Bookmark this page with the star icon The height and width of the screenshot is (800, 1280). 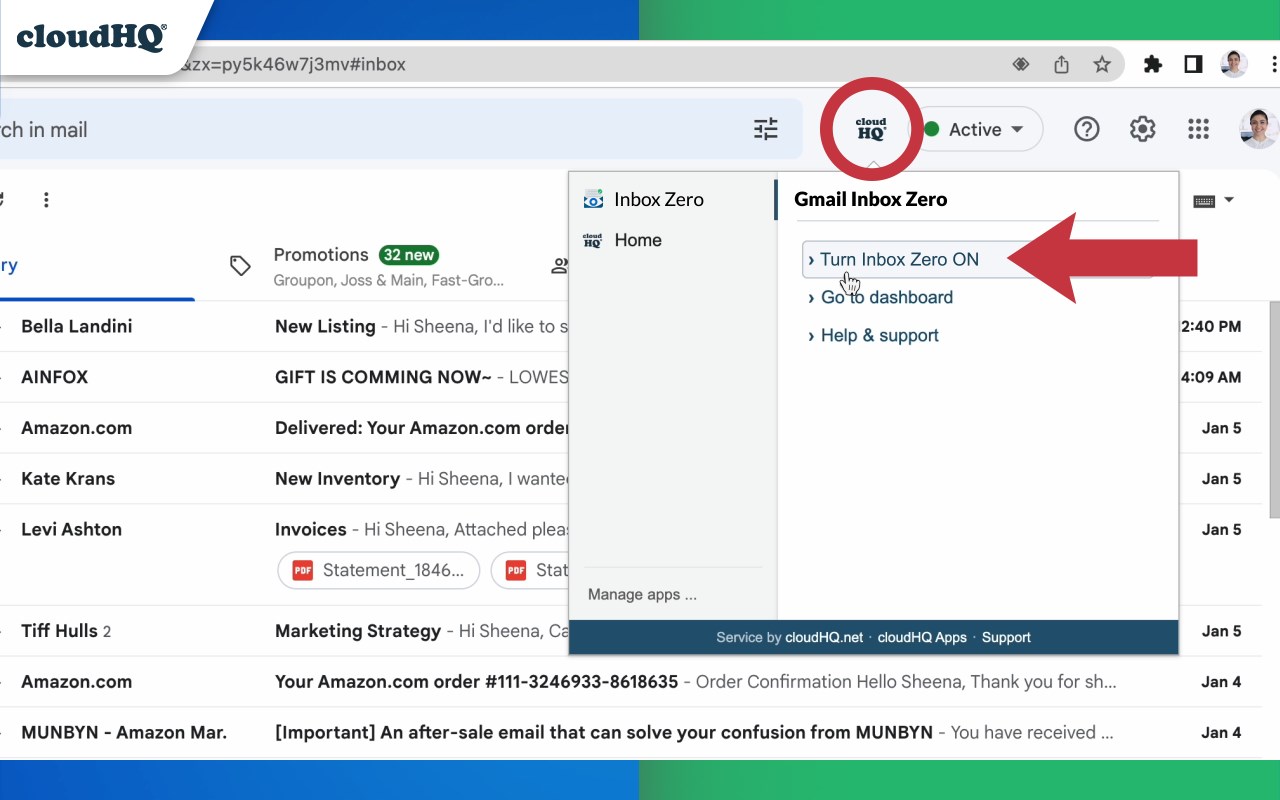[1102, 65]
